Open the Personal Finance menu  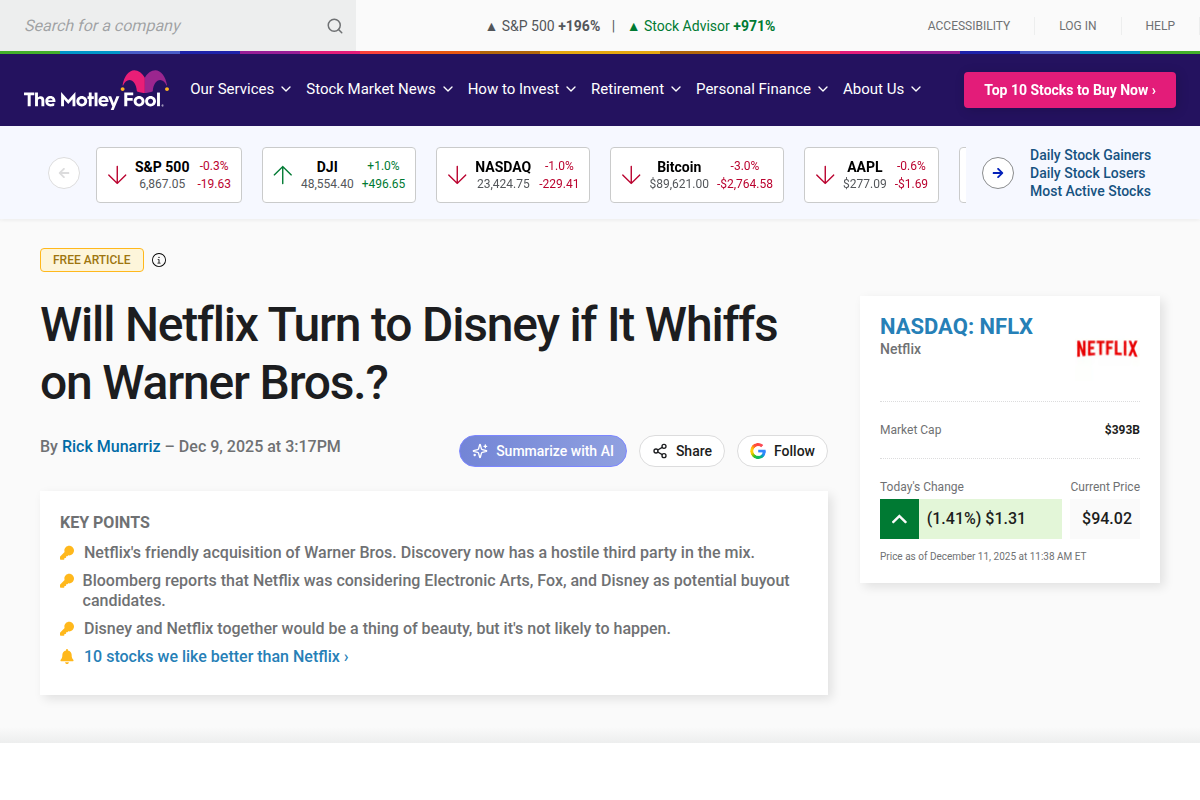[x=762, y=89]
